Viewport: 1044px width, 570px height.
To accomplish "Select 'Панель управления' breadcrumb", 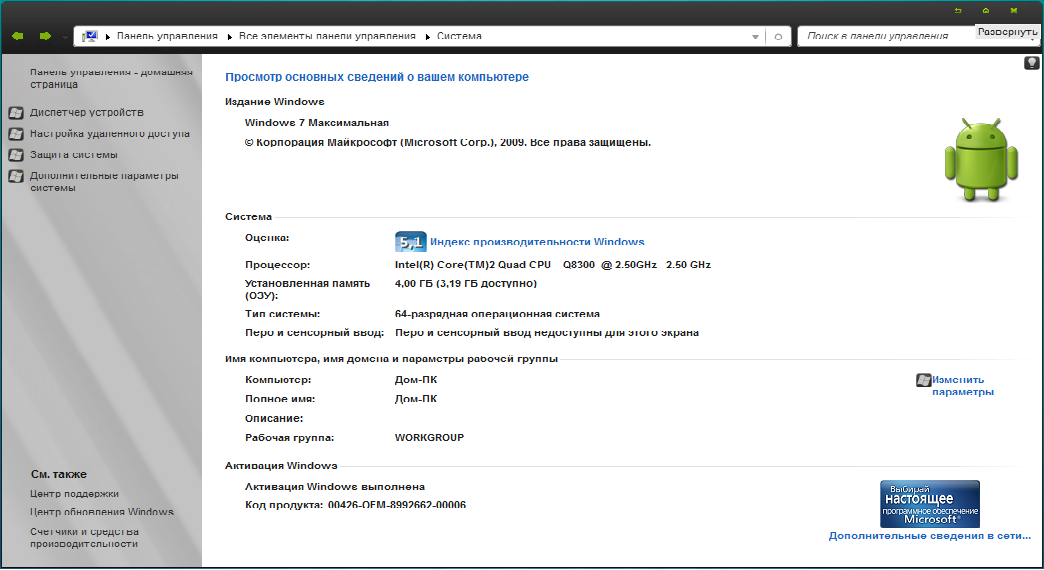I will tap(167, 36).
